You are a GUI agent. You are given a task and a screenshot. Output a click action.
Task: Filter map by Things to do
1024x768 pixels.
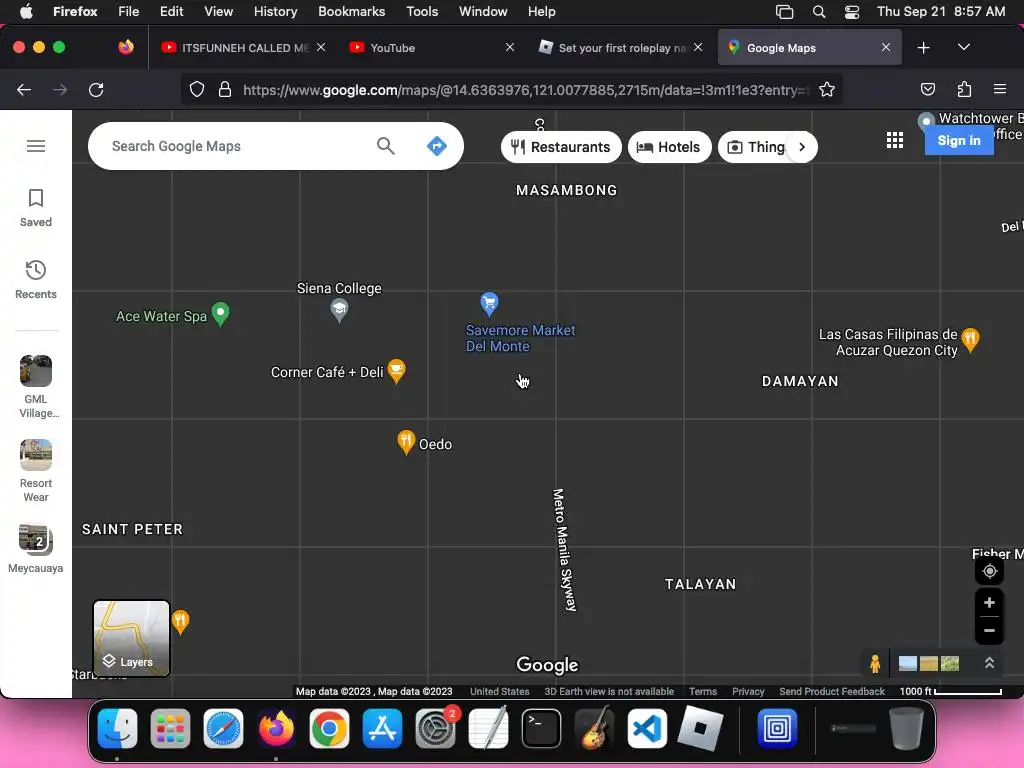756,147
